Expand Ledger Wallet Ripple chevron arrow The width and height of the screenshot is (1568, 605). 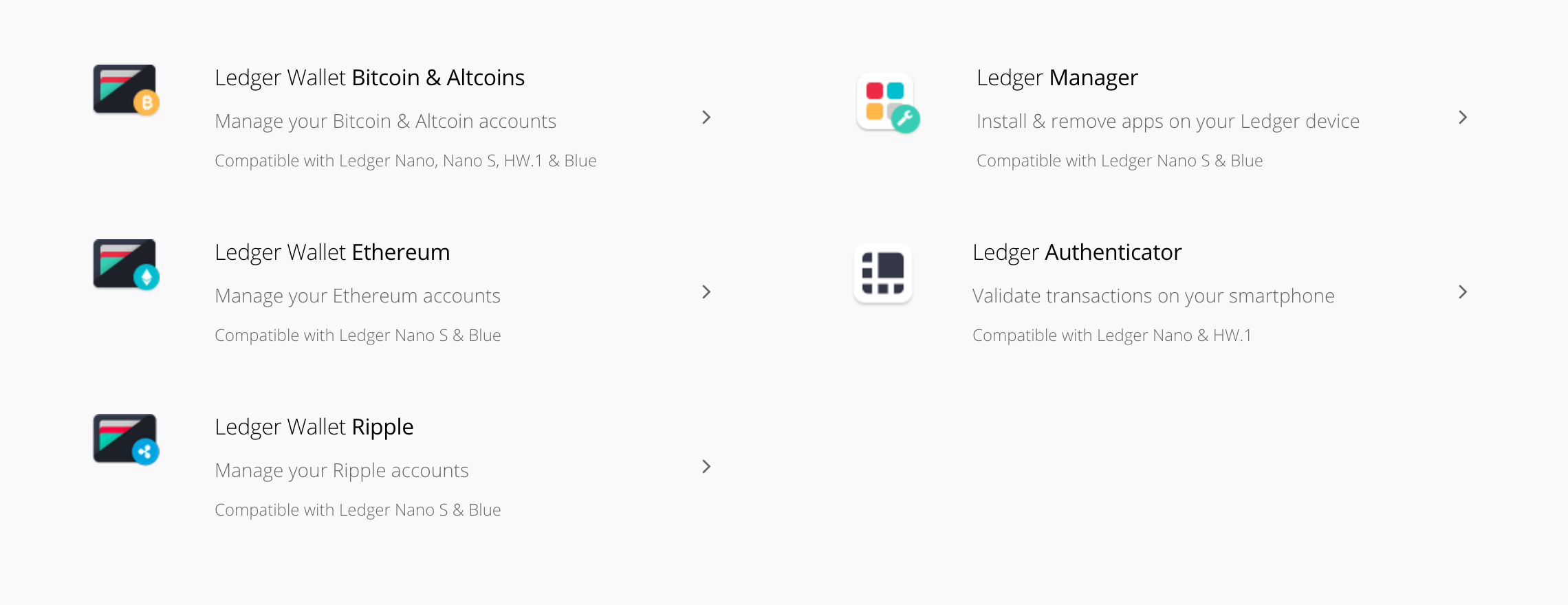point(706,467)
